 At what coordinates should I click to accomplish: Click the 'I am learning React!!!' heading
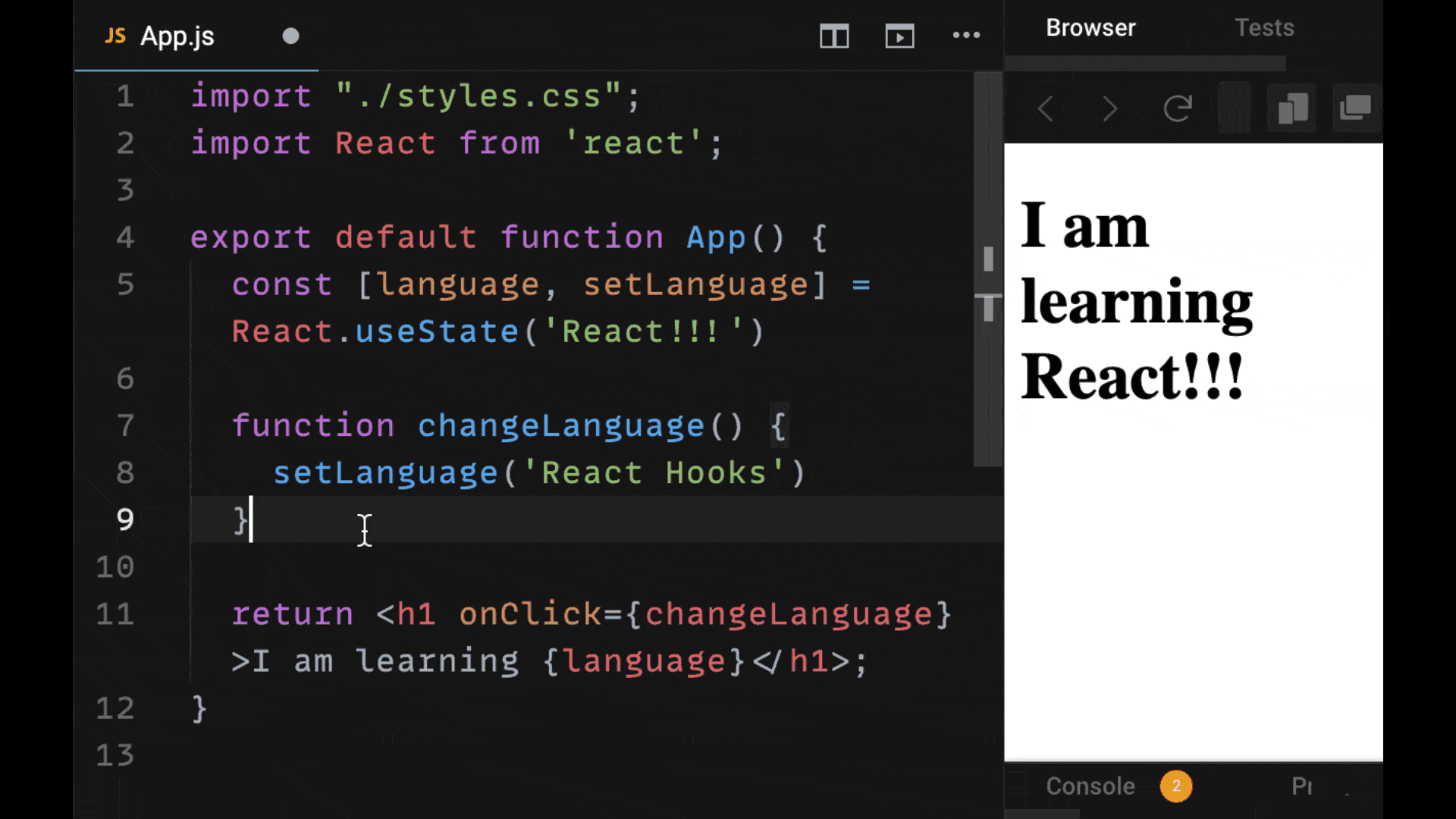[1136, 301]
